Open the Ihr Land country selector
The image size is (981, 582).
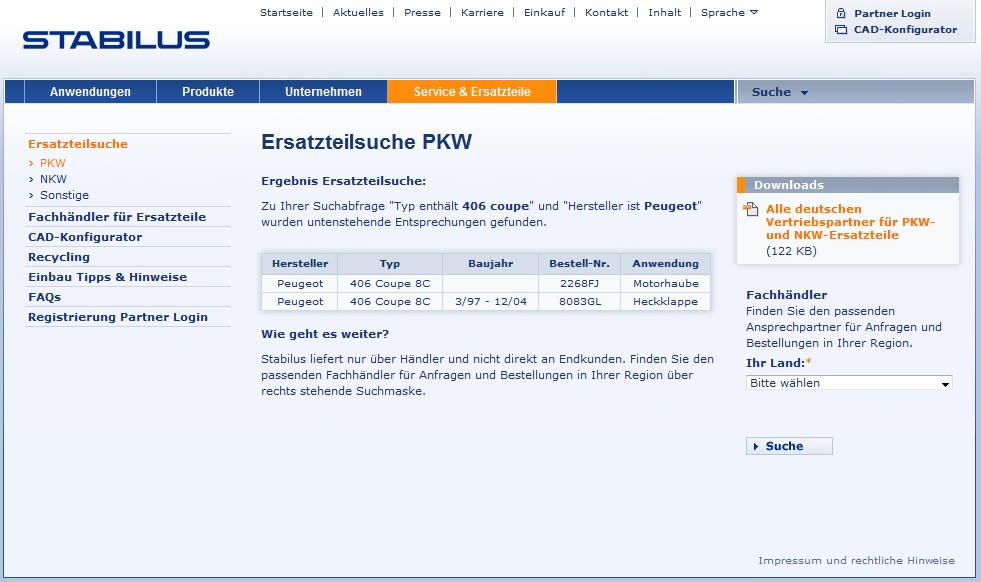[x=849, y=383]
